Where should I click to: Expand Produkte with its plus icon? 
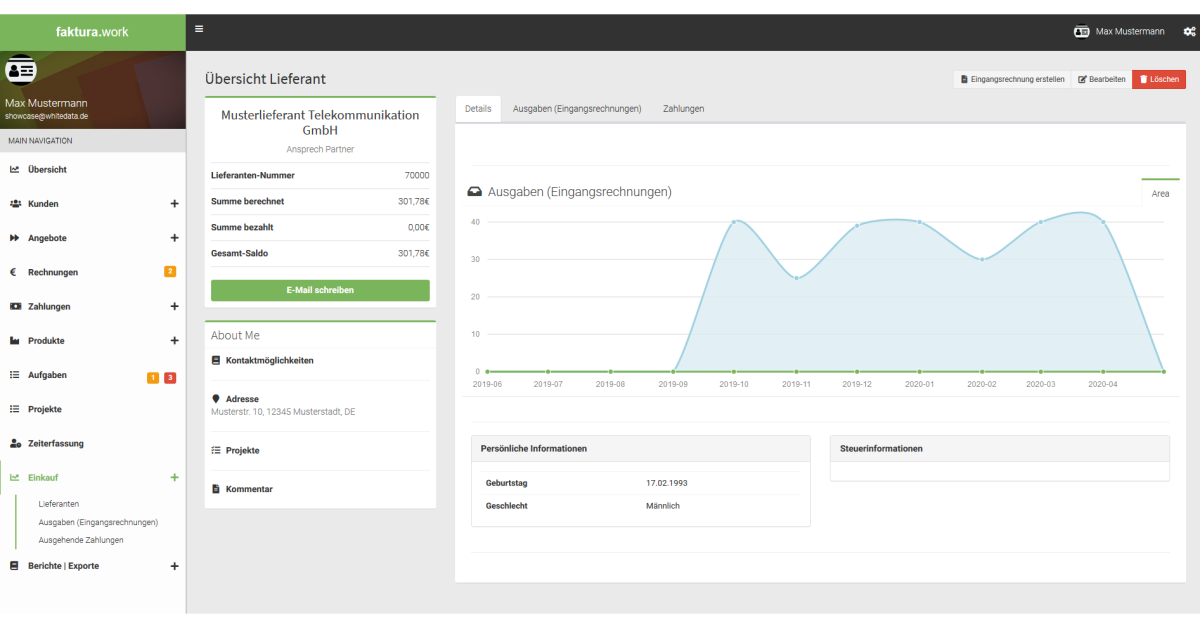174,341
